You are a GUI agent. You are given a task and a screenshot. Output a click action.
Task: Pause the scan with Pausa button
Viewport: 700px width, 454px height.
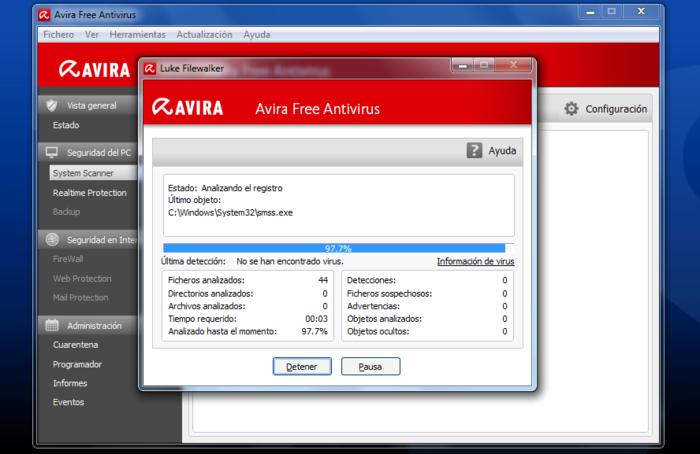pos(371,367)
